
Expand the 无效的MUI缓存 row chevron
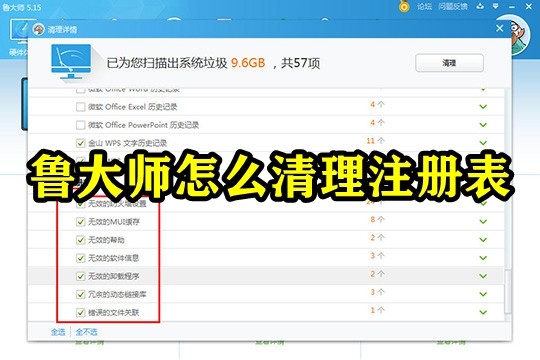click(483, 222)
